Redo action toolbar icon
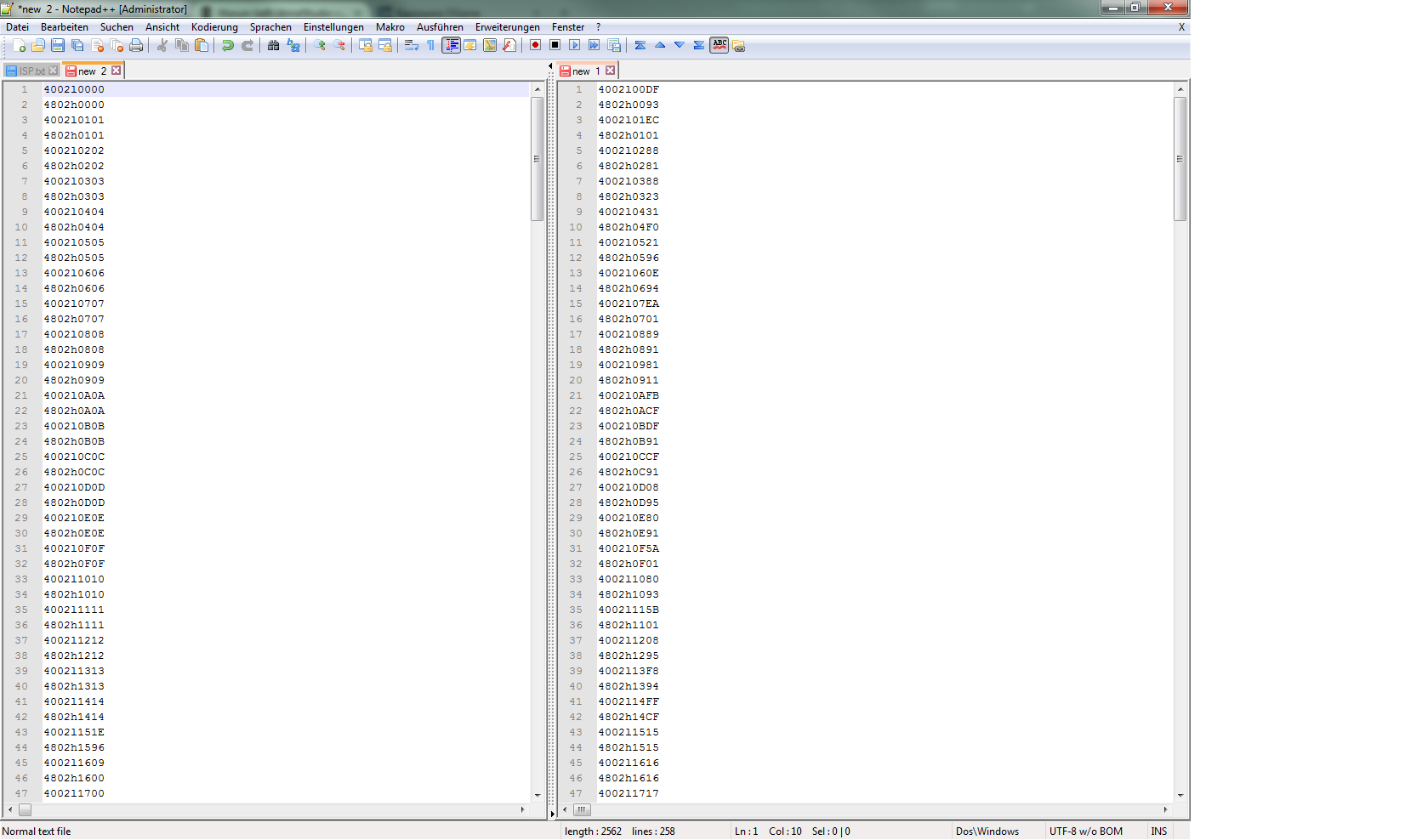The image size is (1405, 840). [x=247, y=45]
